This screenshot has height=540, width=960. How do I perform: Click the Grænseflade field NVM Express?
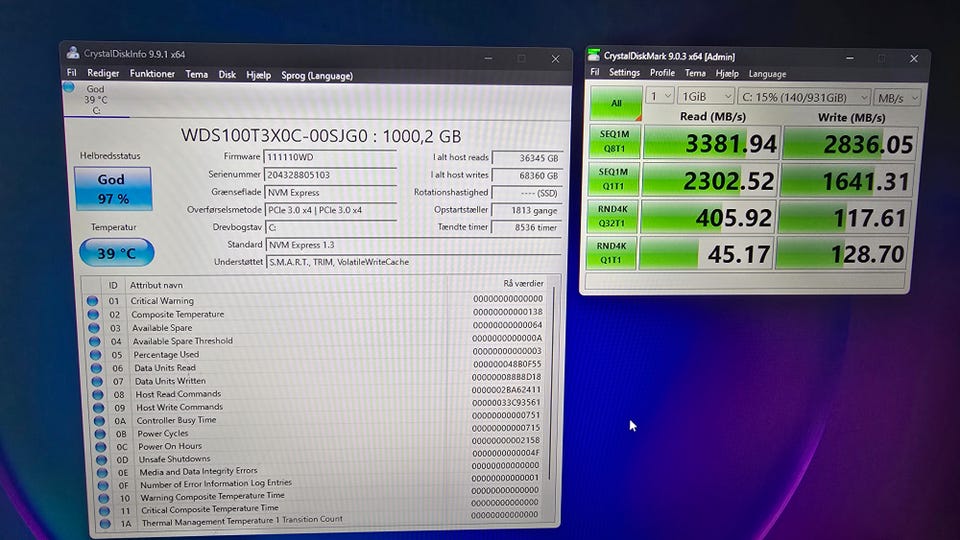point(331,192)
